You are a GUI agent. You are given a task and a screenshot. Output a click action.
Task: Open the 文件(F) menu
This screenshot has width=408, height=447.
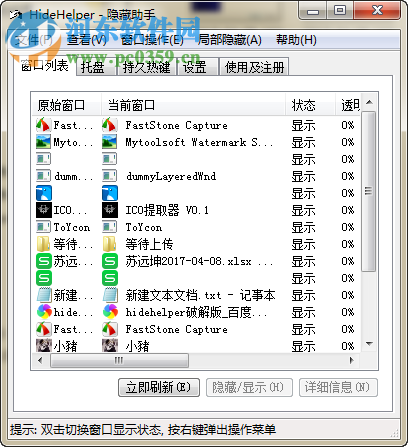click(34, 40)
